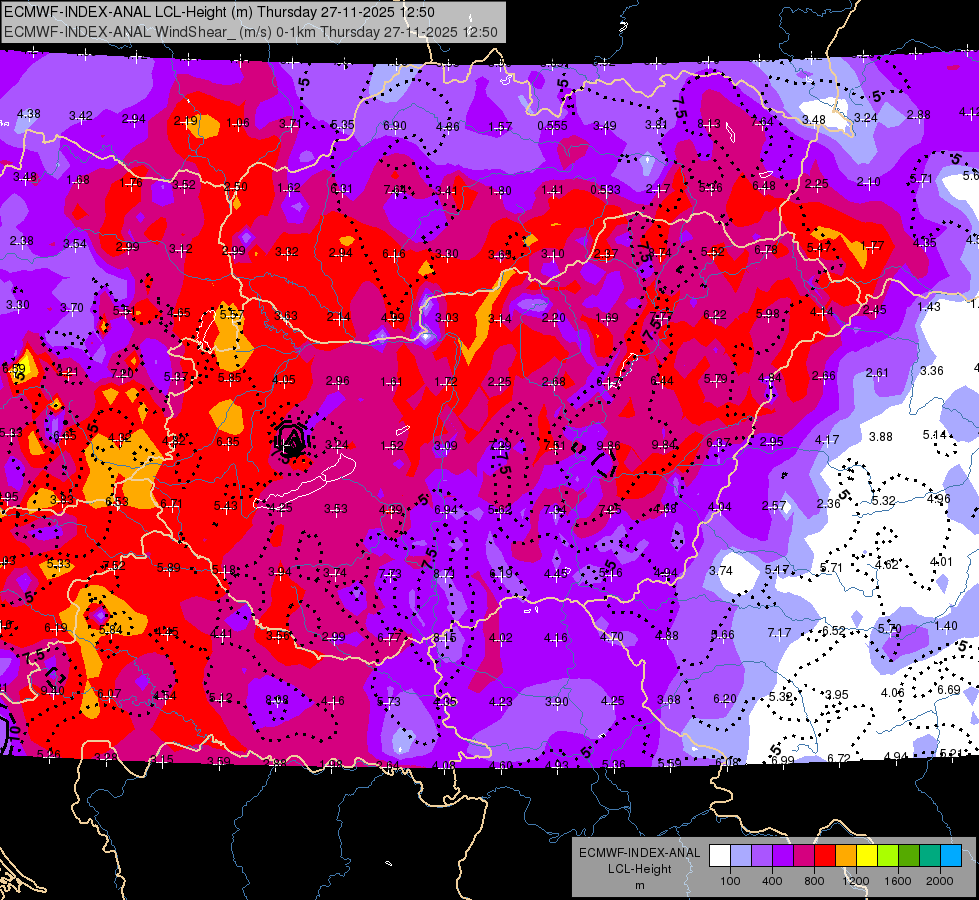Click the 9.86 wind shear value

[608, 445]
